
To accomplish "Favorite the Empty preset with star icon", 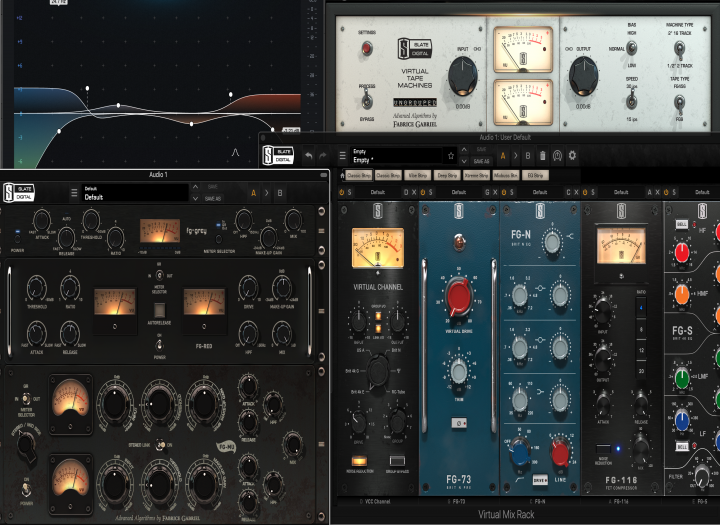I will click(451, 156).
